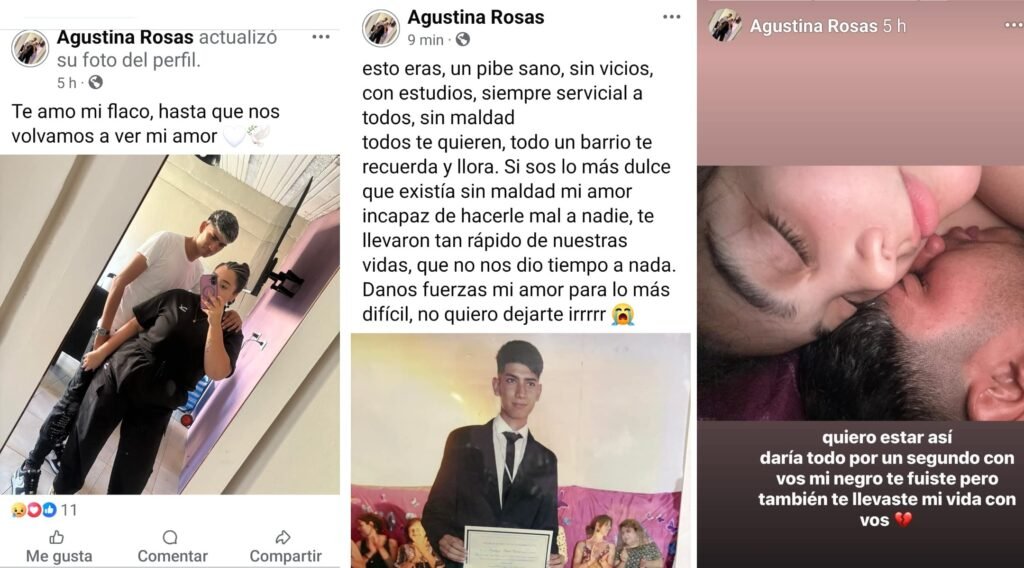Open the mirror selfie couple photo
Screen dimensions: 1024x568
coord(170,324)
